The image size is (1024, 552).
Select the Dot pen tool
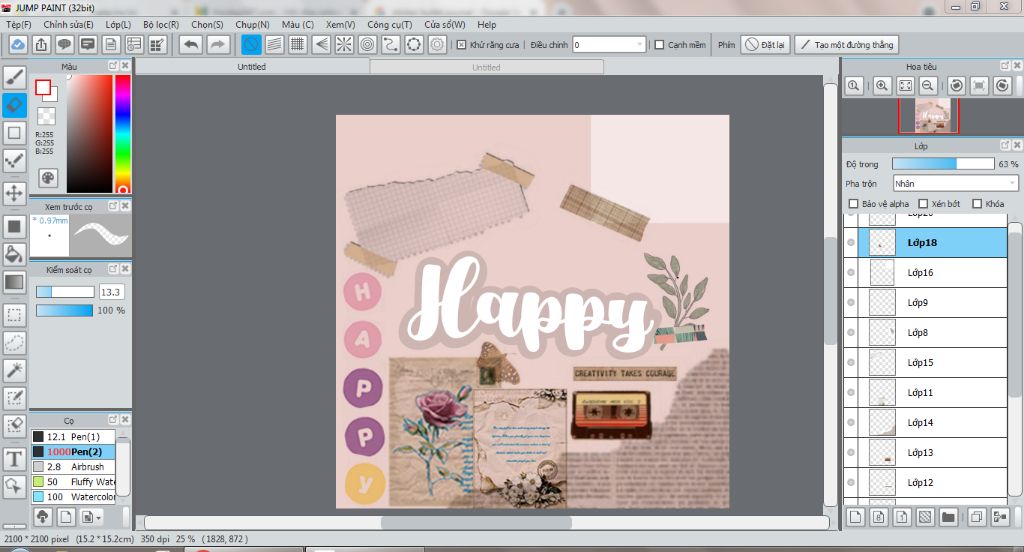coord(14,160)
